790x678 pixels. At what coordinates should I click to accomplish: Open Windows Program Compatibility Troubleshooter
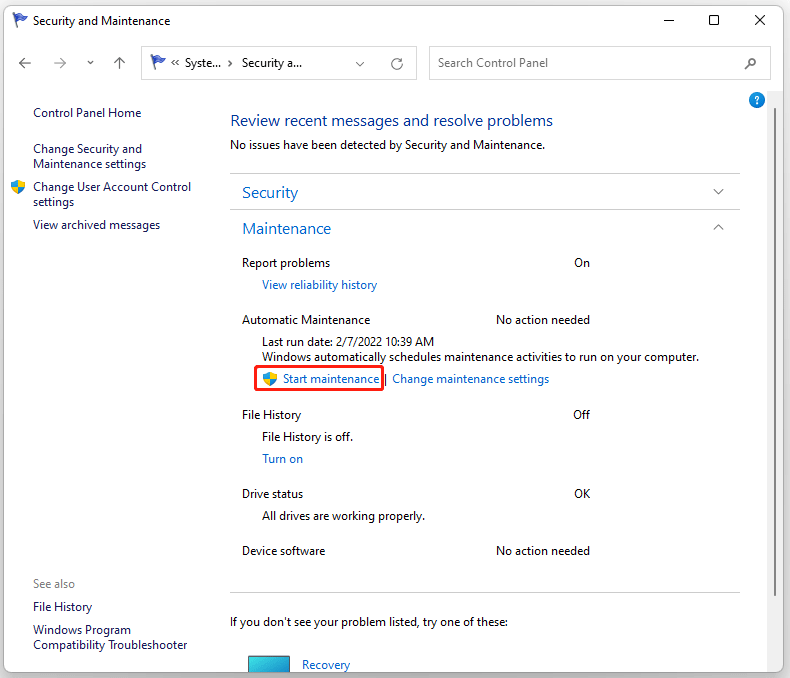(110, 637)
